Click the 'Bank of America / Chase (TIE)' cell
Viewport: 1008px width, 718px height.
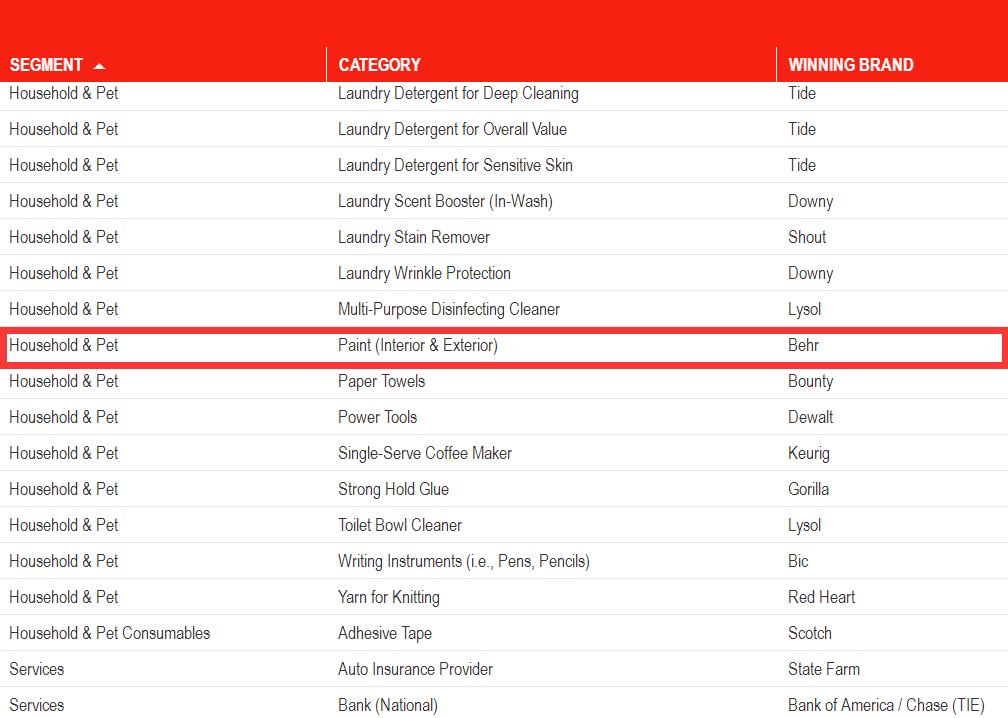[886, 705]
